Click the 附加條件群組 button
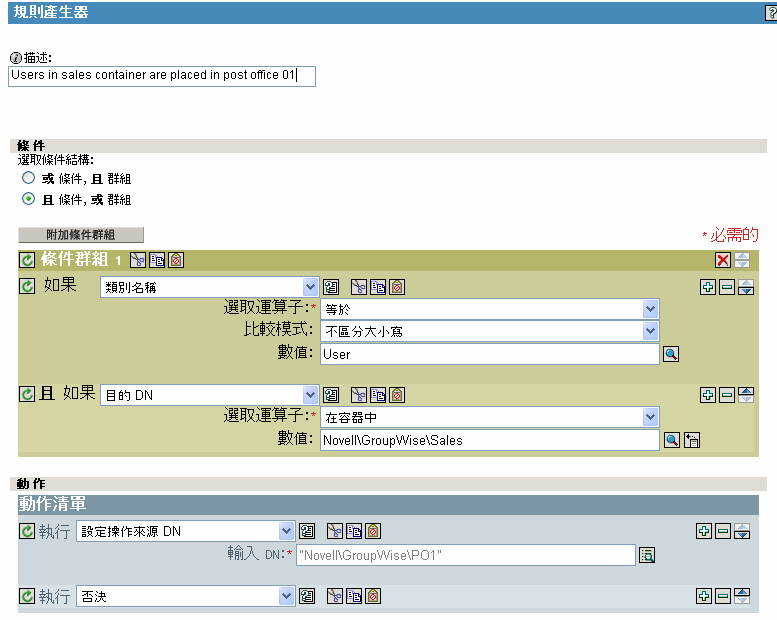The width and height of the screenshot is (777, 620). 81,235
